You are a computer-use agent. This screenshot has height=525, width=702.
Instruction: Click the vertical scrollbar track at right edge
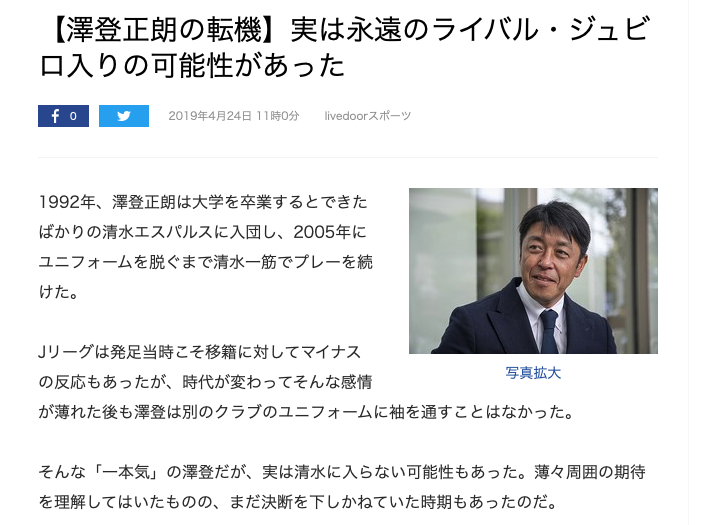click(x=695, y=262)
